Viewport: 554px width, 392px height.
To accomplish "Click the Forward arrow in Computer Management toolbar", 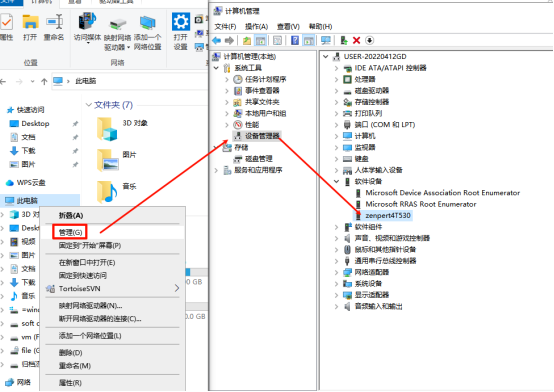I will (x=229, y=40).
